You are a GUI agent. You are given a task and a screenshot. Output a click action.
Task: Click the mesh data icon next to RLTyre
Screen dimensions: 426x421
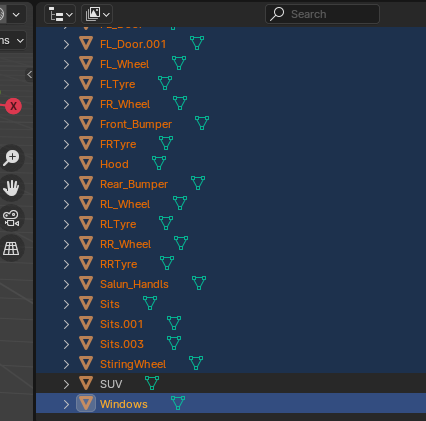[x=166, y=223]
